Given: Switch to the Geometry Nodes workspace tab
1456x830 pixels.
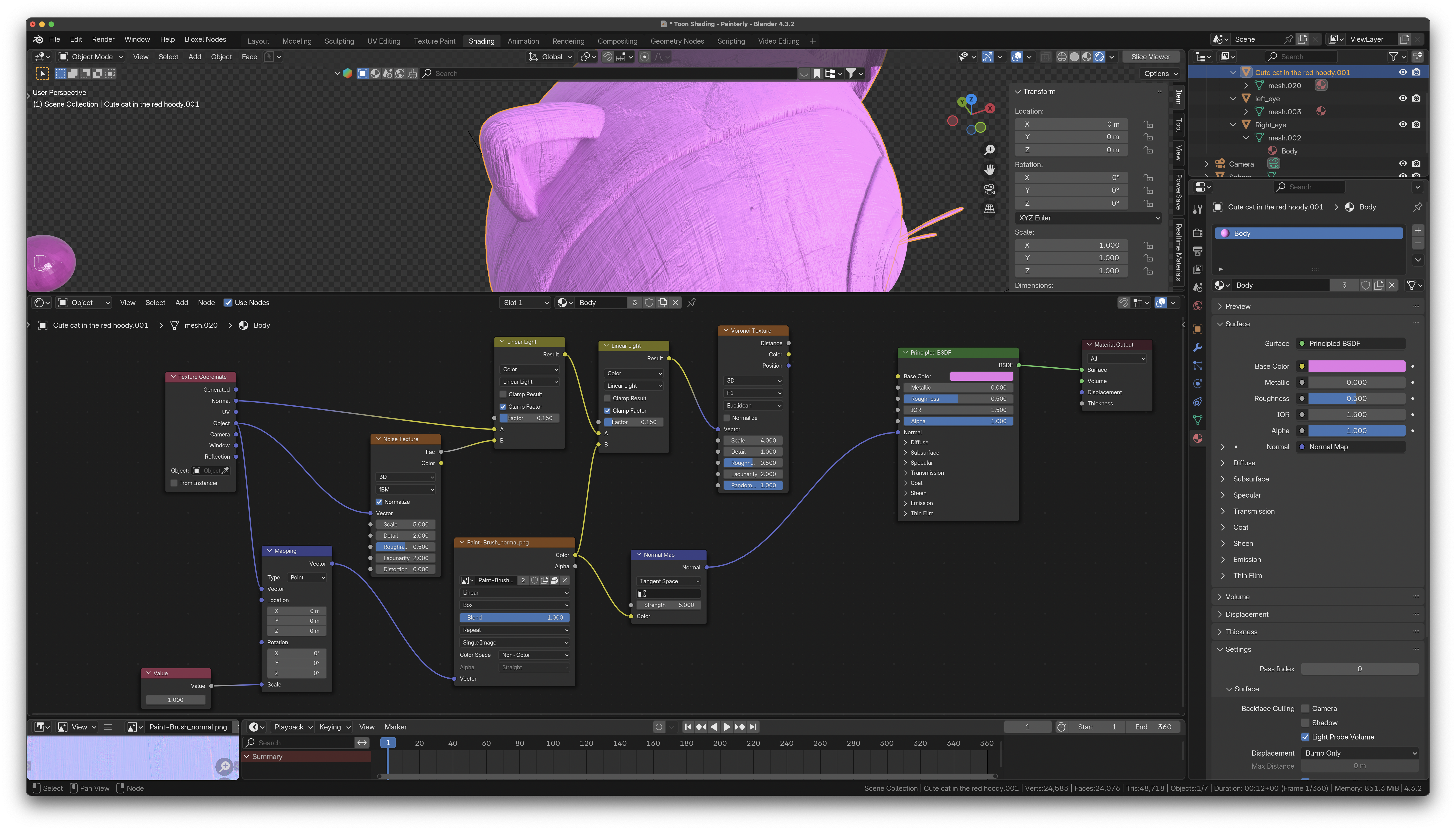Looking at the screenshot, I should click(677, 41).
